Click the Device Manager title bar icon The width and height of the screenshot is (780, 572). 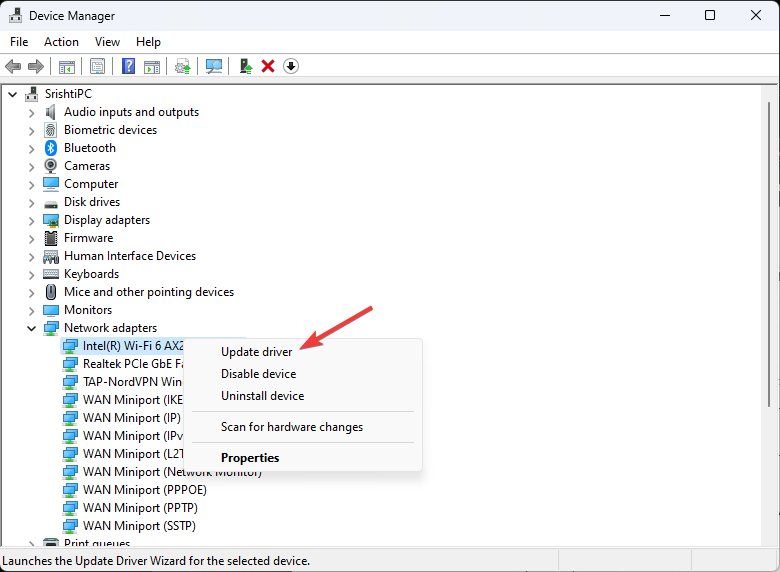(x=15, y=16)
